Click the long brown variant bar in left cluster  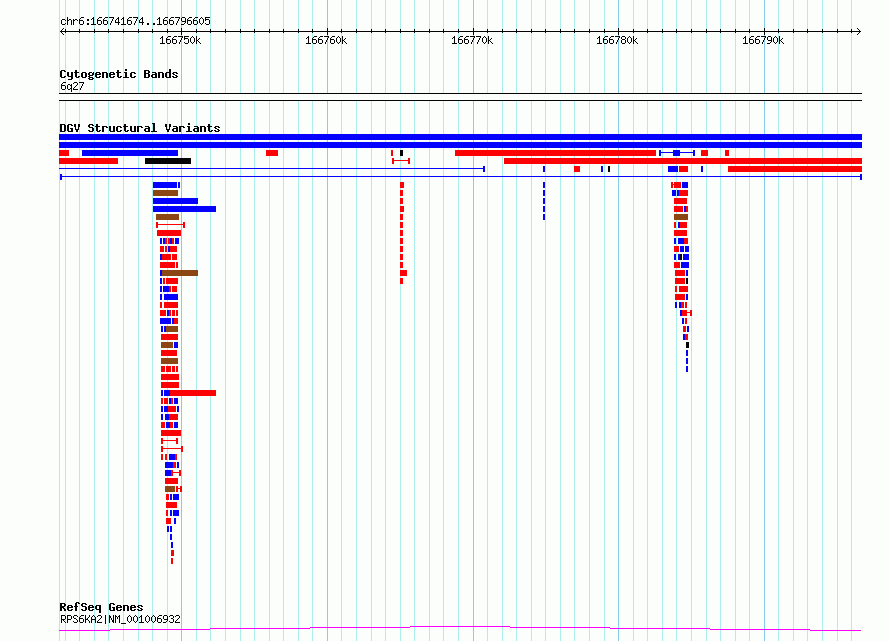point(180,273)
